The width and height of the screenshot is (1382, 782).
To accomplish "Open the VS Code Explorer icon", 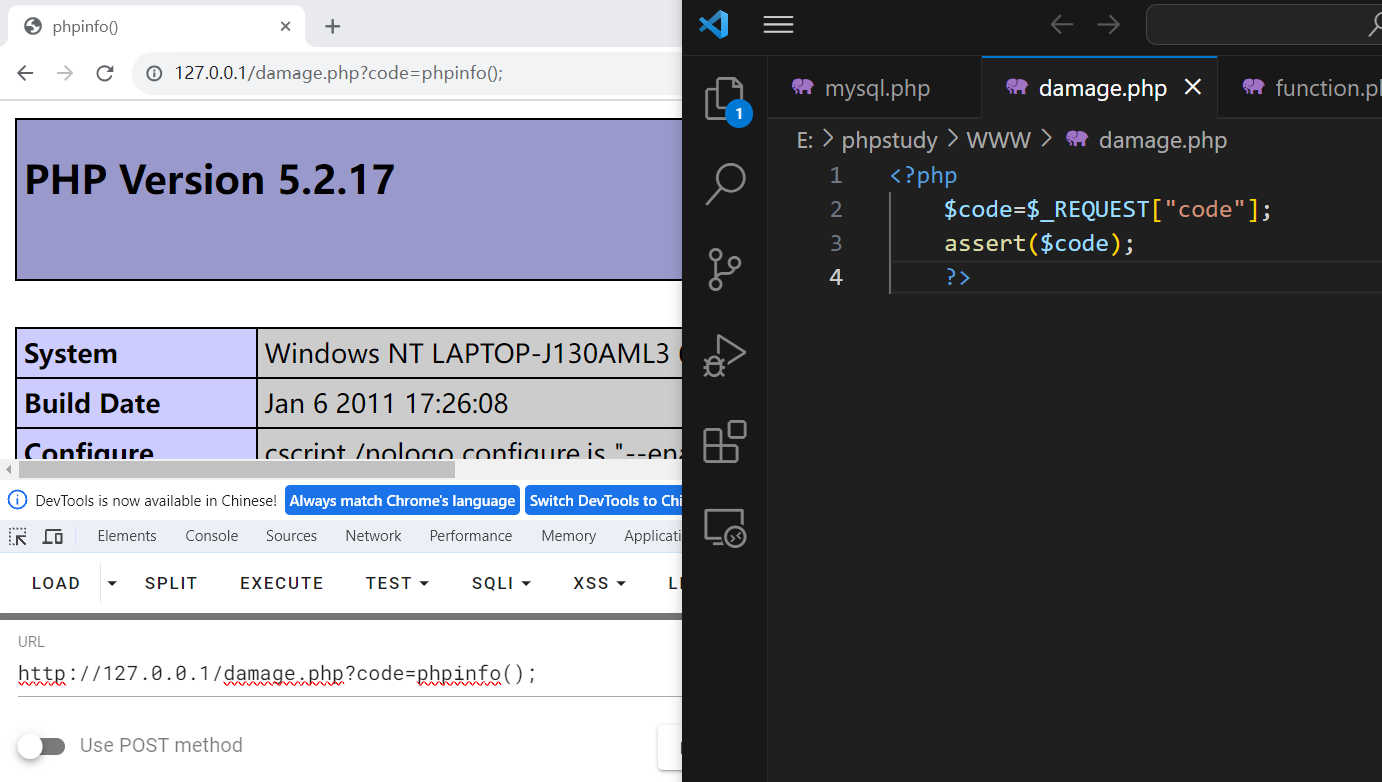I will [x=725, y=99].
